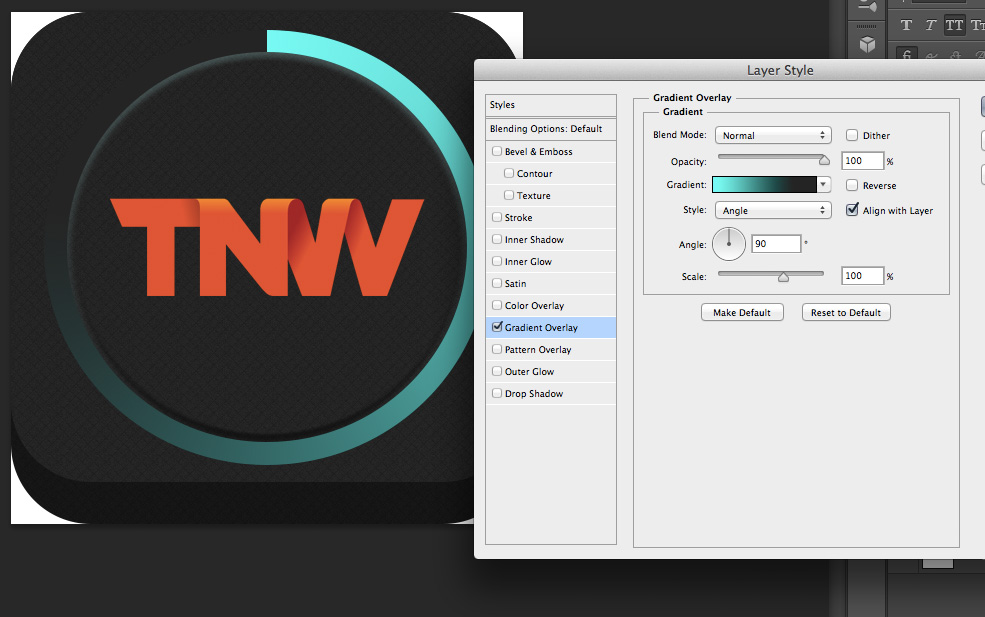This screenshot has height=617, width=985.
Task: Open the Blend Mode Normal dropdown
Action: 773,135
